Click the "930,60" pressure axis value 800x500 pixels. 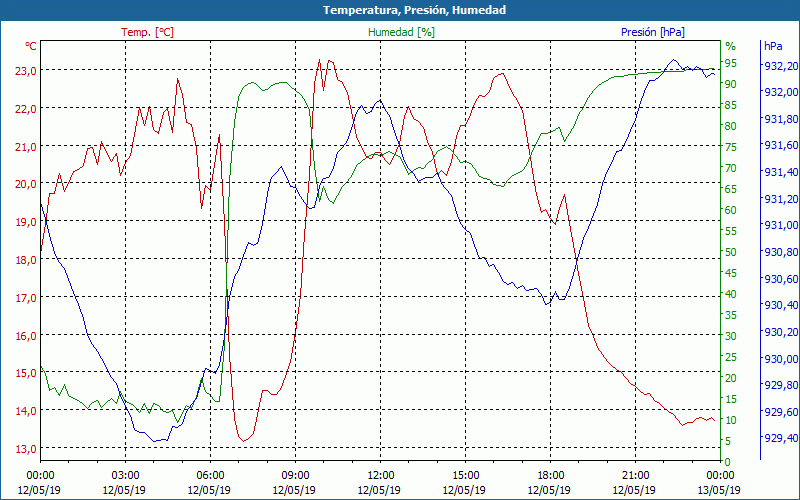[x=779, y=279]
